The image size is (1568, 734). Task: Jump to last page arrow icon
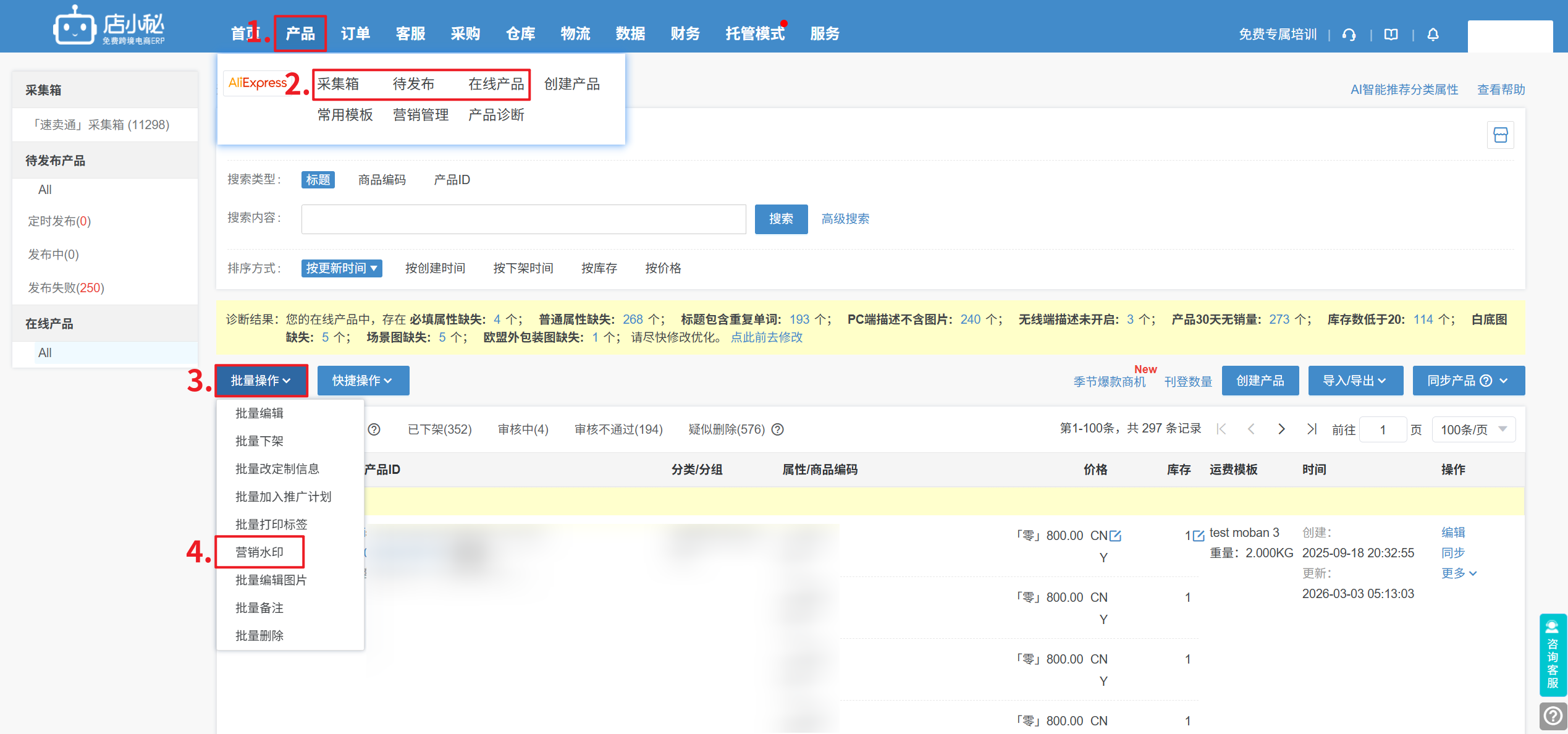tap(1312, 429)
